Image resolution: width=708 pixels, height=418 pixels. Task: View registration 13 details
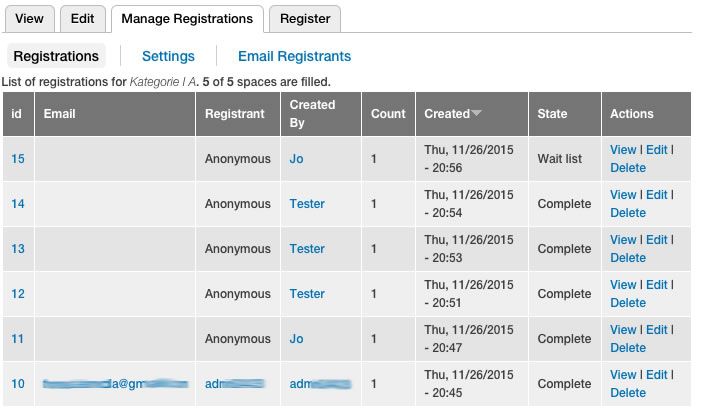click(623, 240)
